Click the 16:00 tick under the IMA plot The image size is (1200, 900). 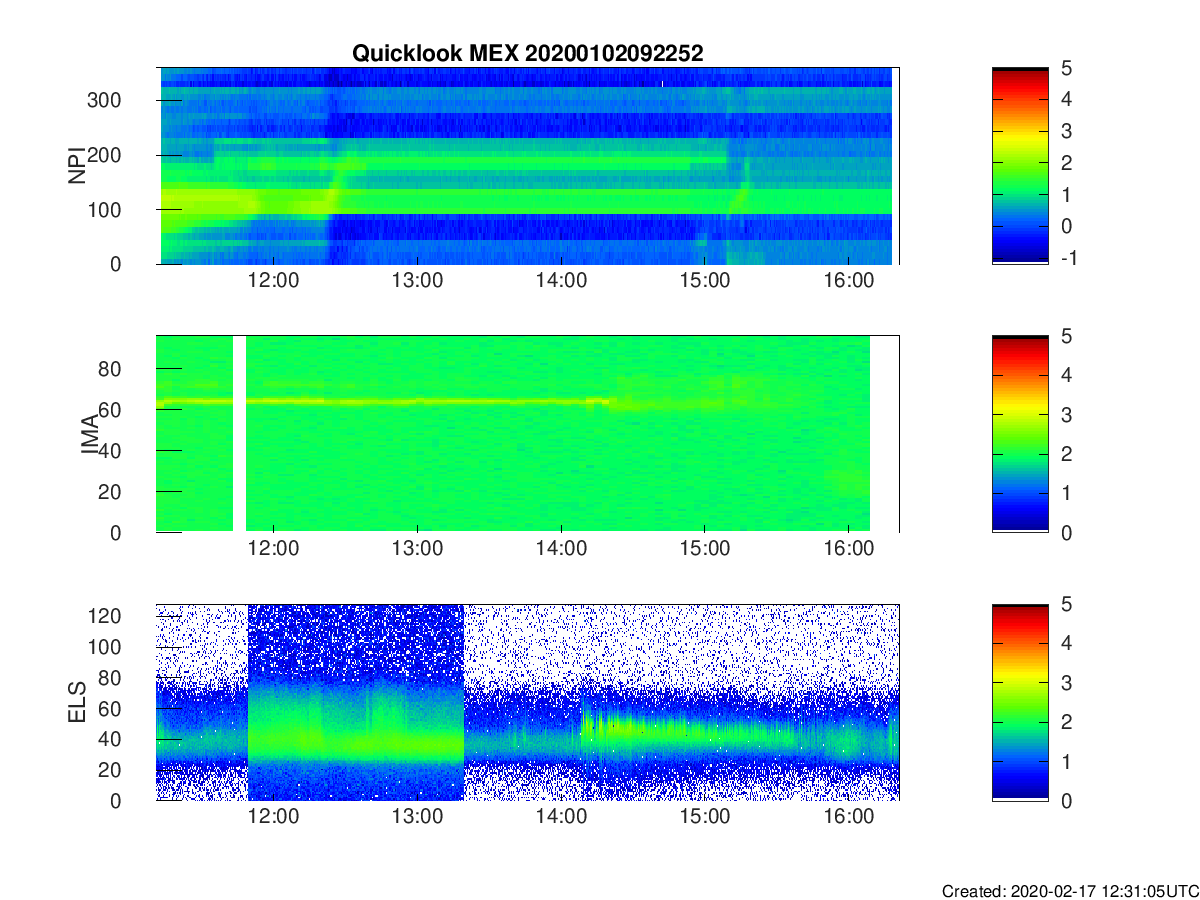[x=848, y=549]
